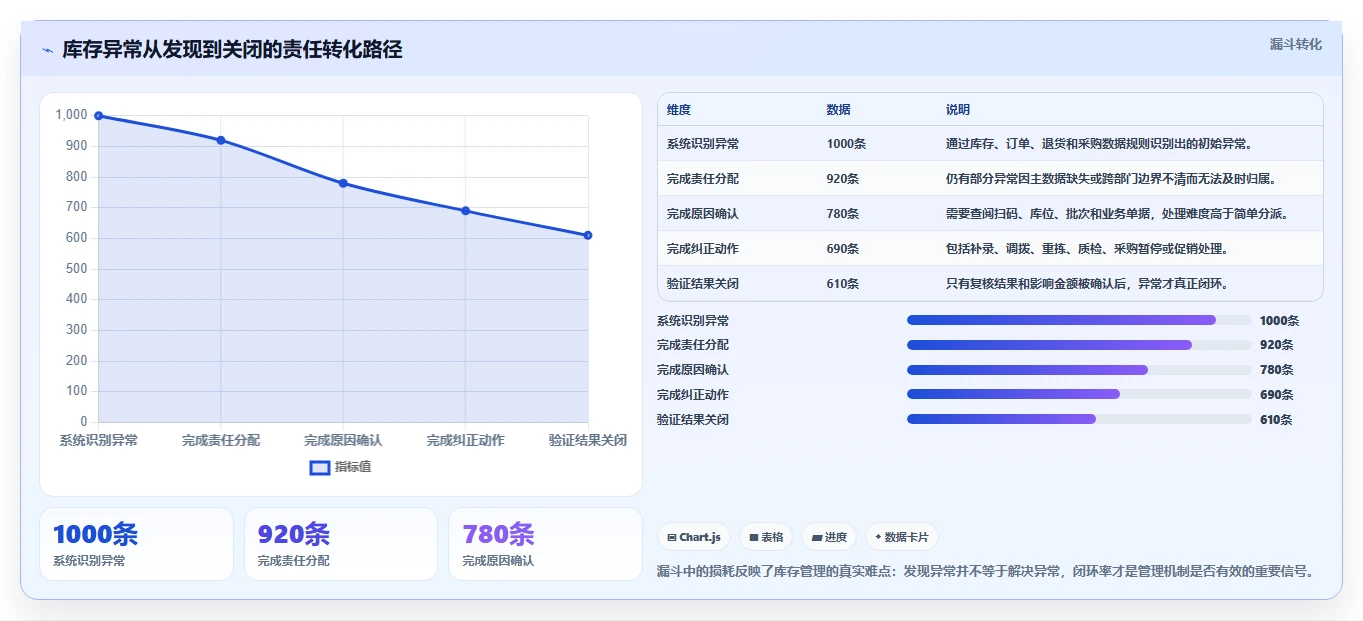Click the lightning icon beside the title

coord(47,50)
